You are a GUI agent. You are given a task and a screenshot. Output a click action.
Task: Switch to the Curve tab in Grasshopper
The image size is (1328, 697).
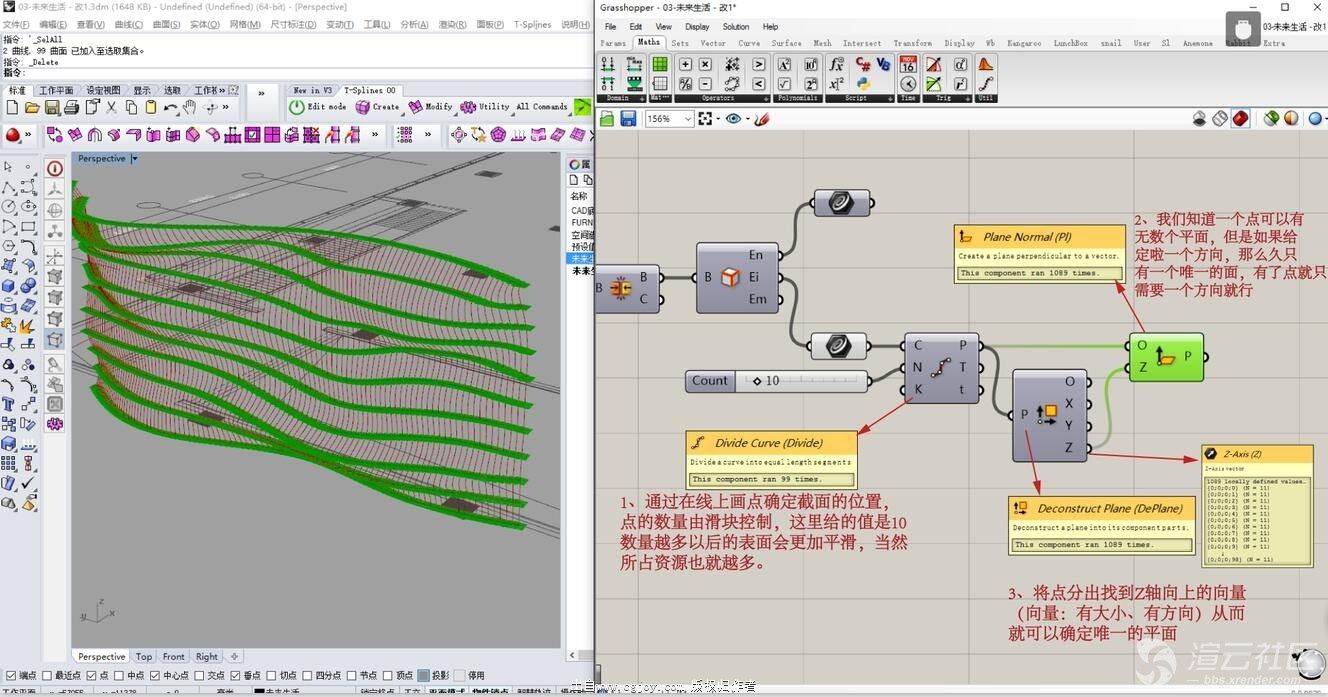coord(749,43)
